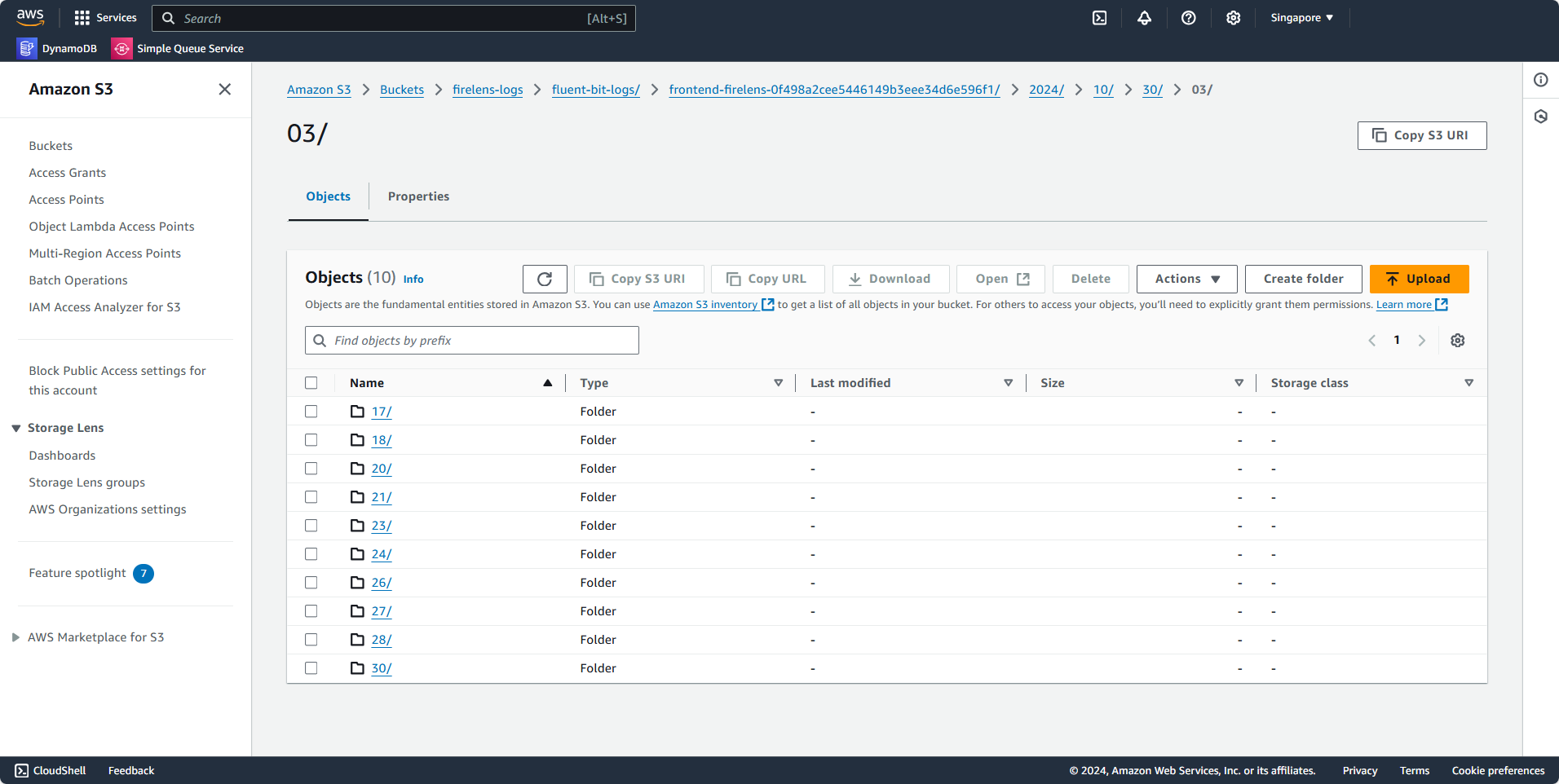1559x784 pixels.
Task: Open the Services grid menu
Action: (x=105, y=18)
